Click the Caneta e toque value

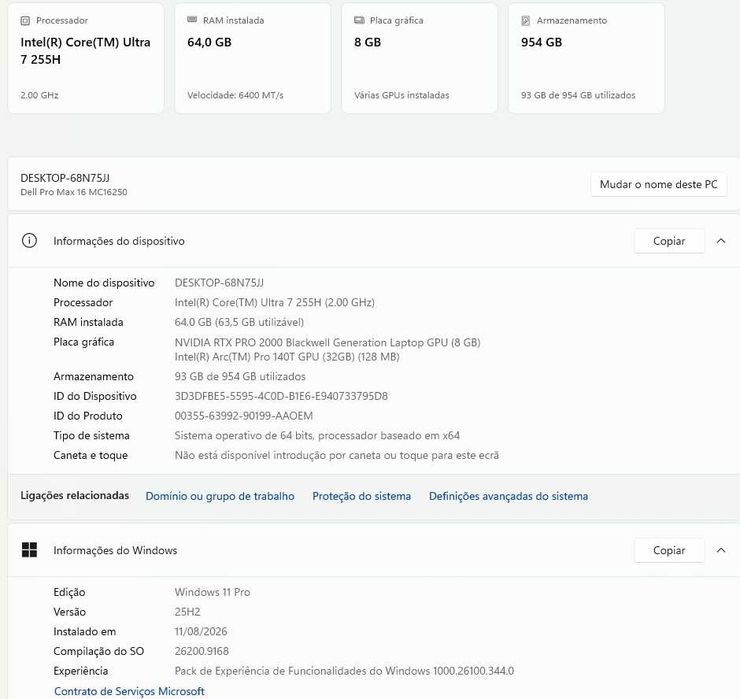[x=337, y=455]
